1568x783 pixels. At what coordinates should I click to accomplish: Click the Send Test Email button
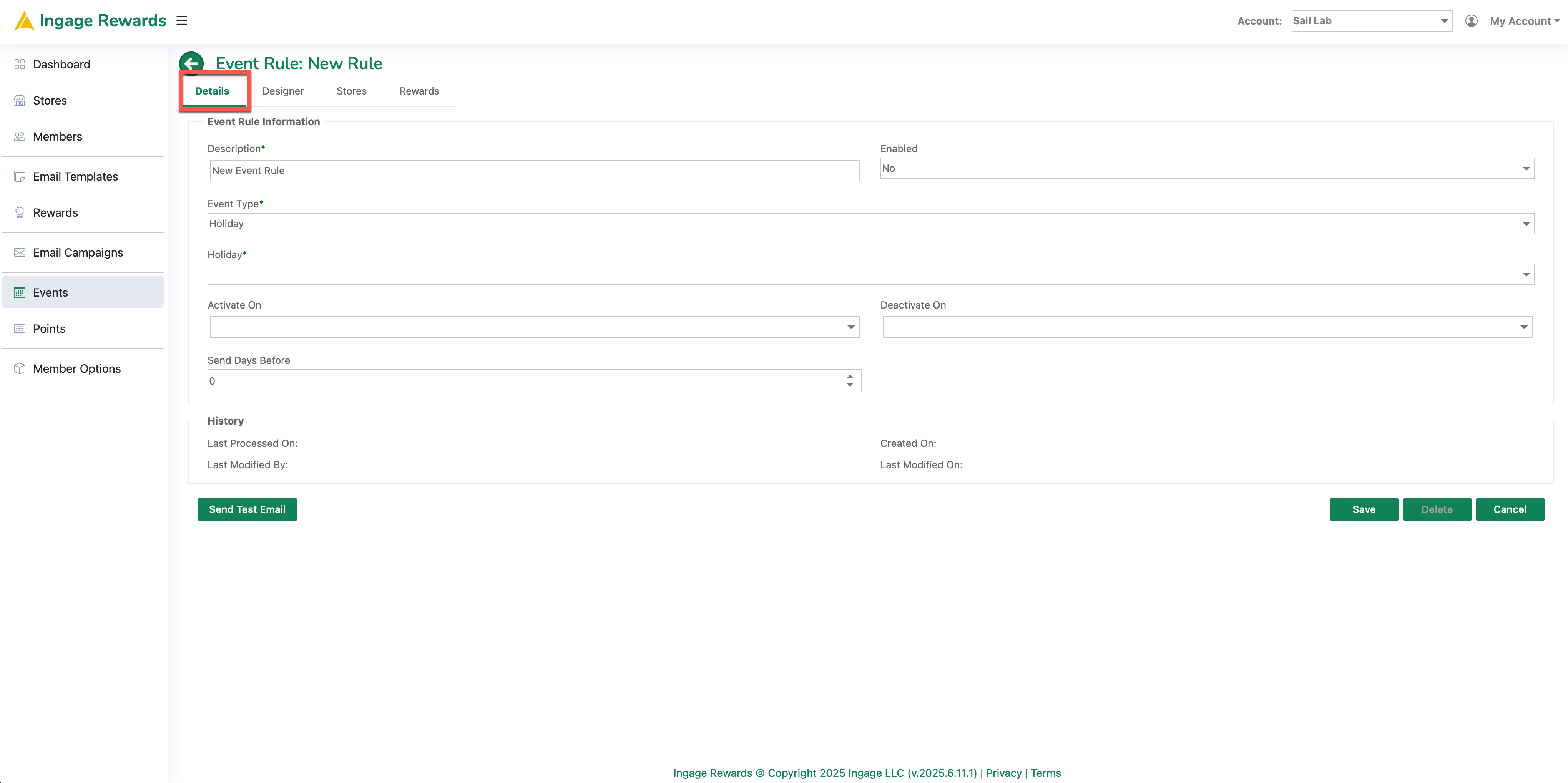tap(247, 509)
